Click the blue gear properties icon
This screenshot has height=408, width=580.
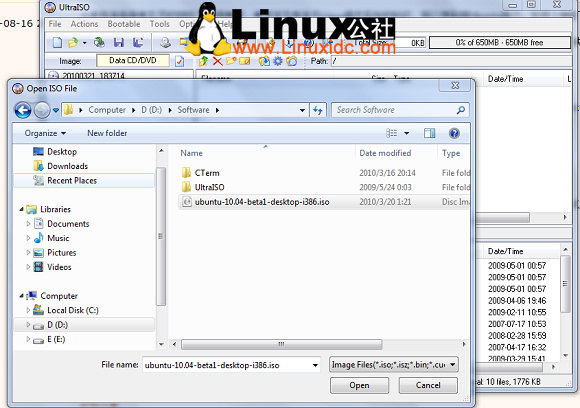278,61
